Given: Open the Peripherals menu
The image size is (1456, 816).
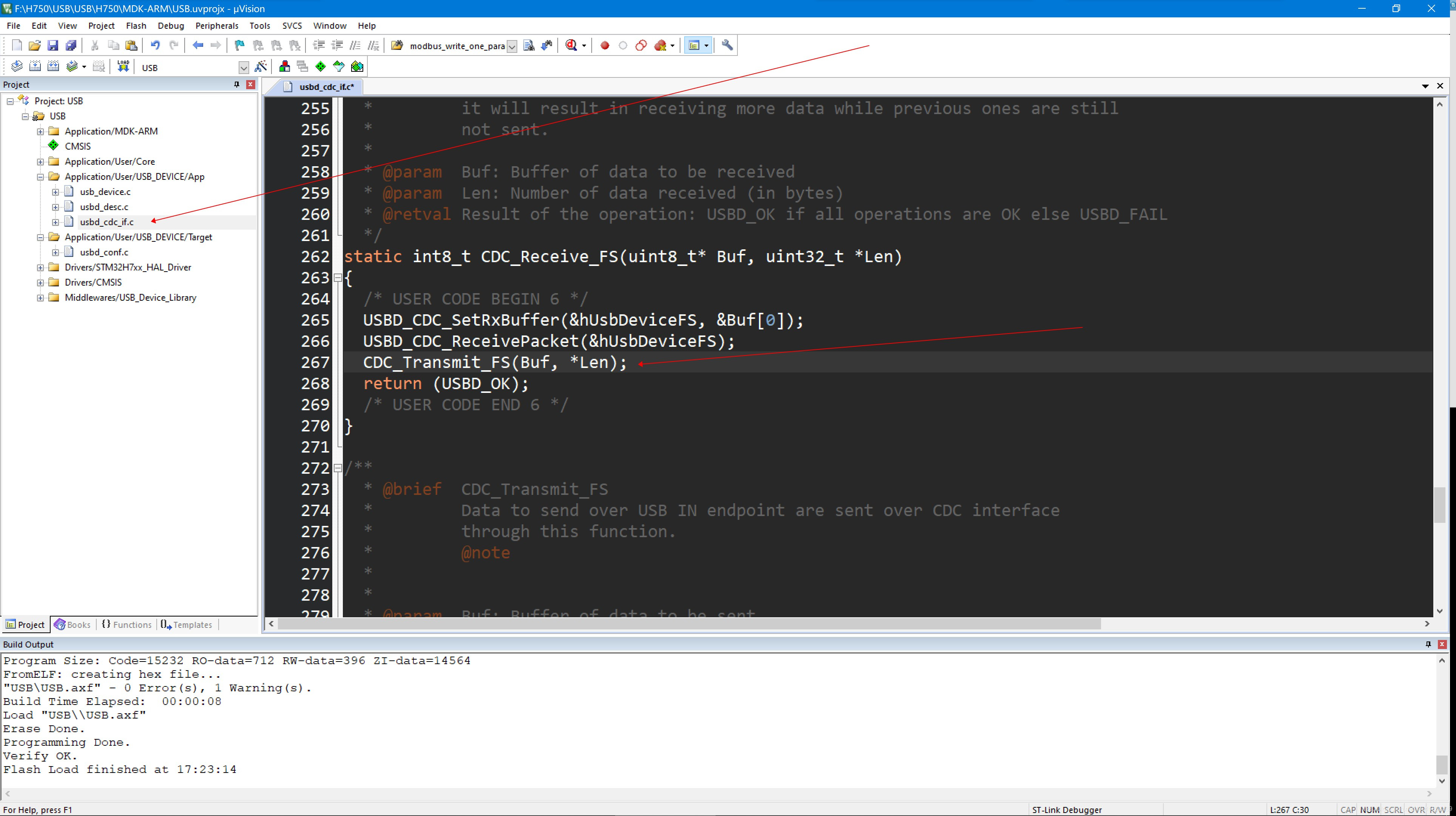Looking at the screenshot, I should 216,25.
